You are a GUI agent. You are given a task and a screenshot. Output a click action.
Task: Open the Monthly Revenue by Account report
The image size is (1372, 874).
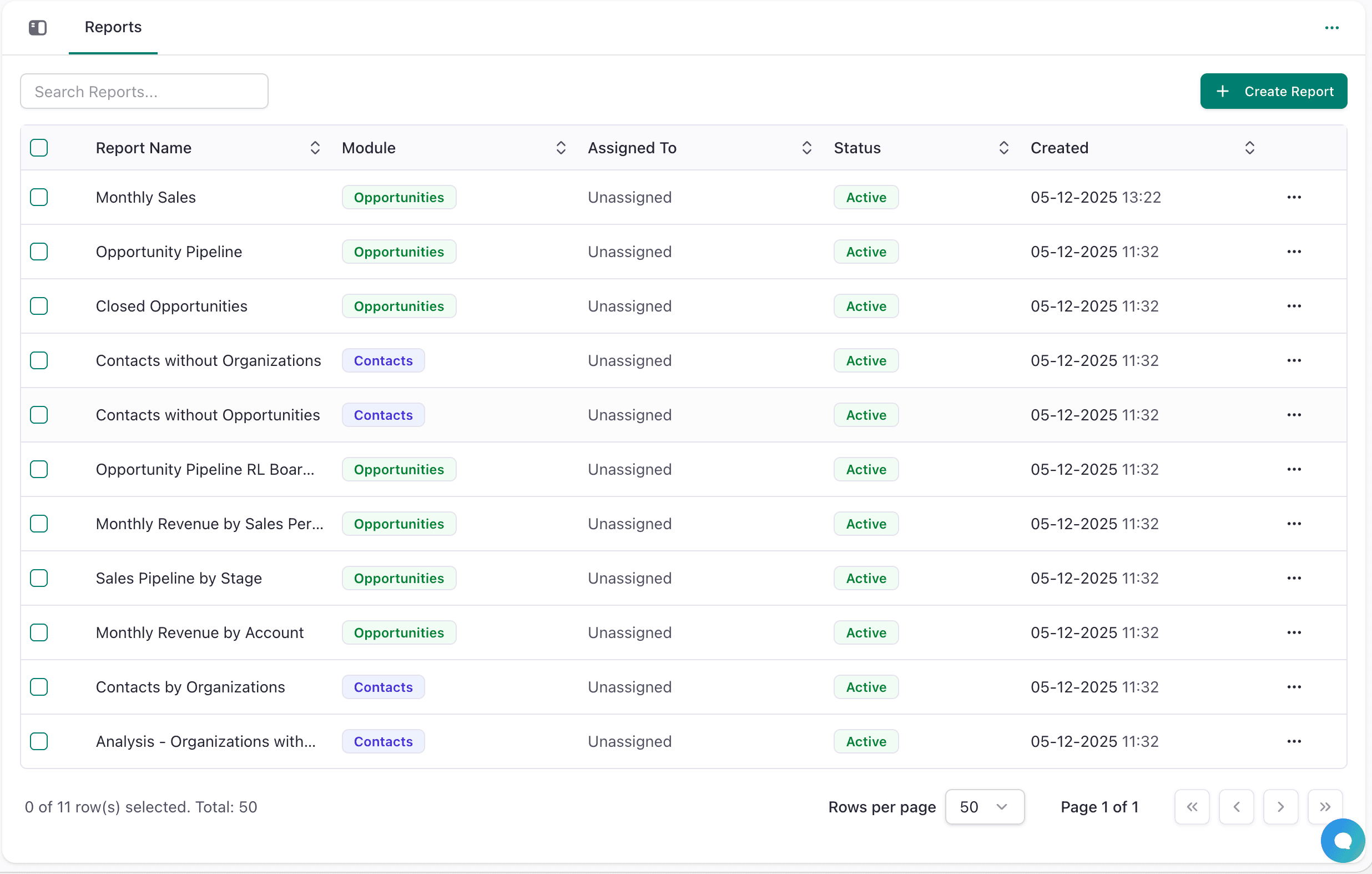[x=199, y=633]
